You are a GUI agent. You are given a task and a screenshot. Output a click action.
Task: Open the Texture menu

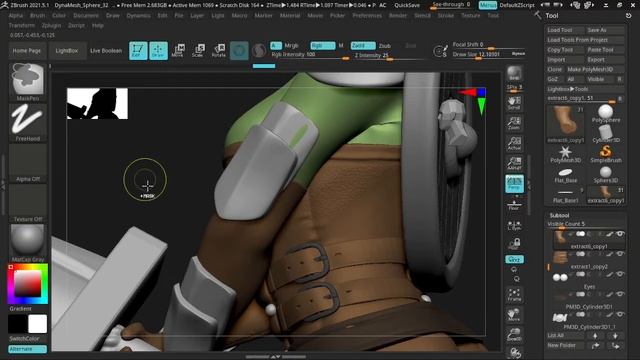point(471,16)
